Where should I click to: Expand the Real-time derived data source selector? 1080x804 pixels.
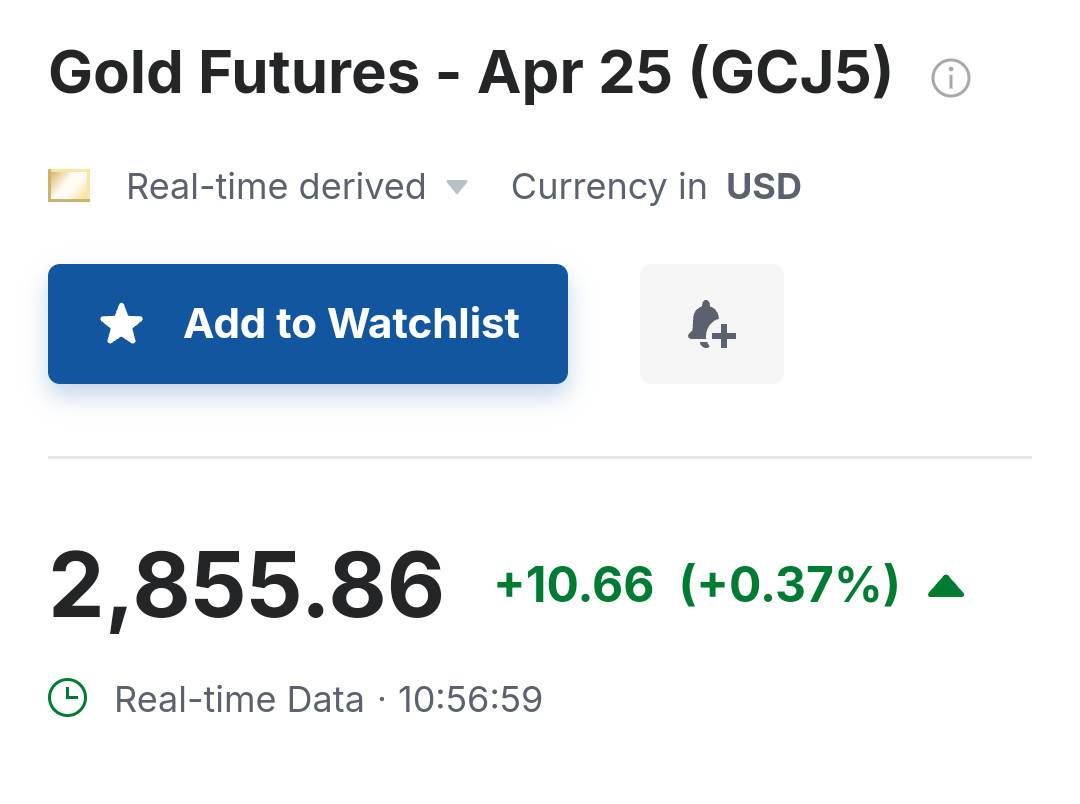(x=276, y=187)
